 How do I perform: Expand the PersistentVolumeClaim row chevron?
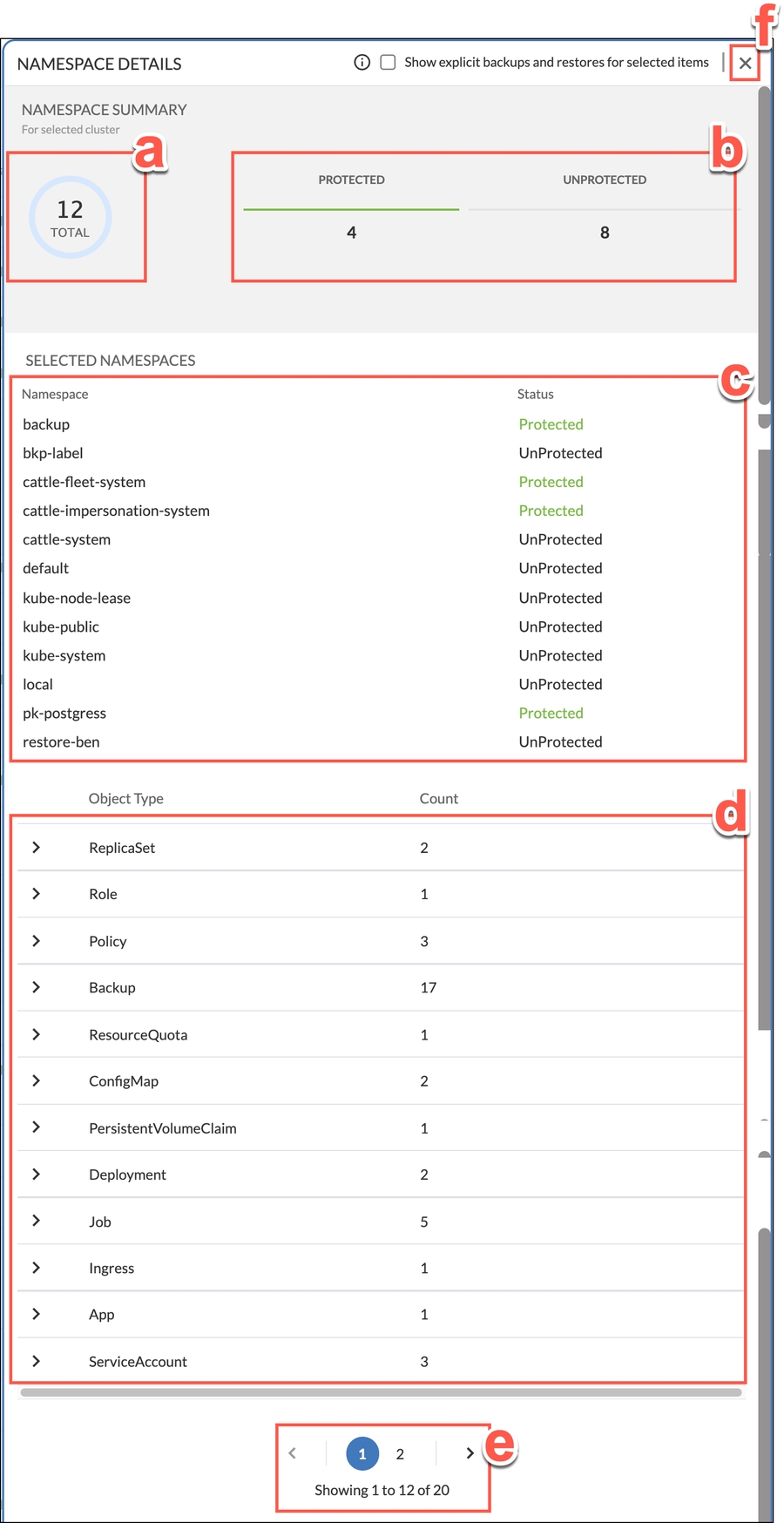pyautogui.click(x=37, y=1127)
